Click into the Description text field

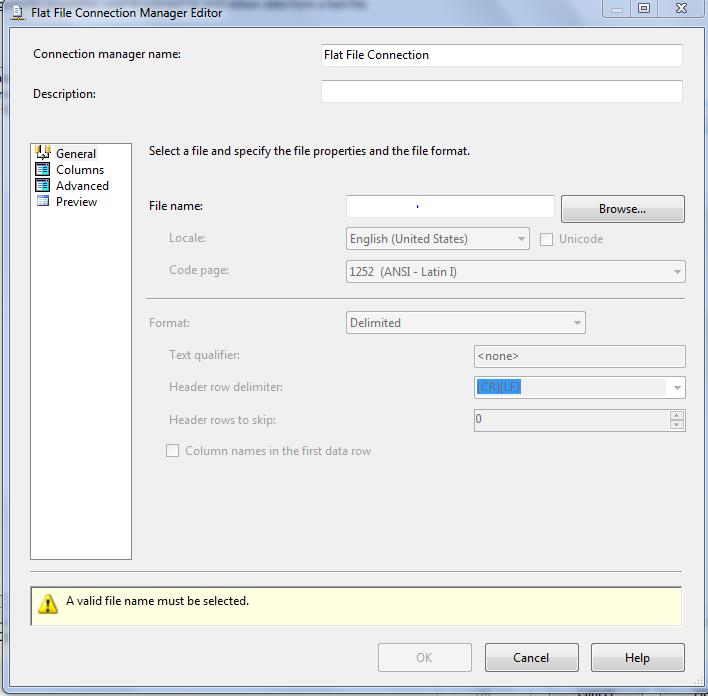point(501,92)
